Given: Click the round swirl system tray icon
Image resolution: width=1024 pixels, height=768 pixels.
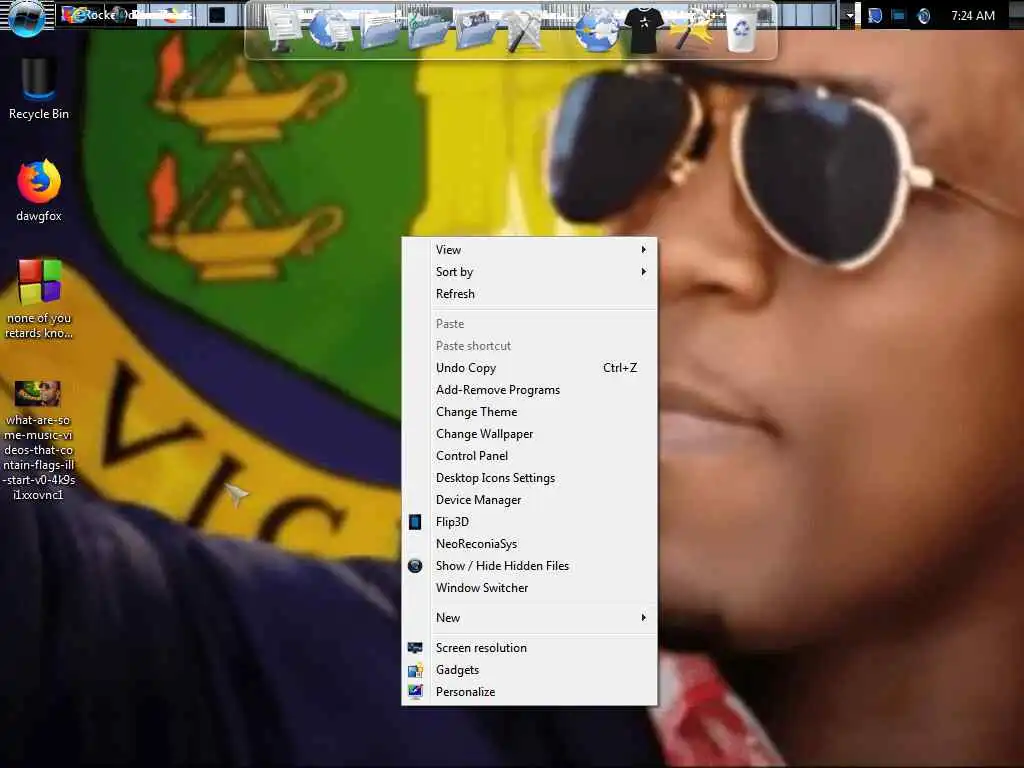Looking at the screenshot, I should point(923,16).
